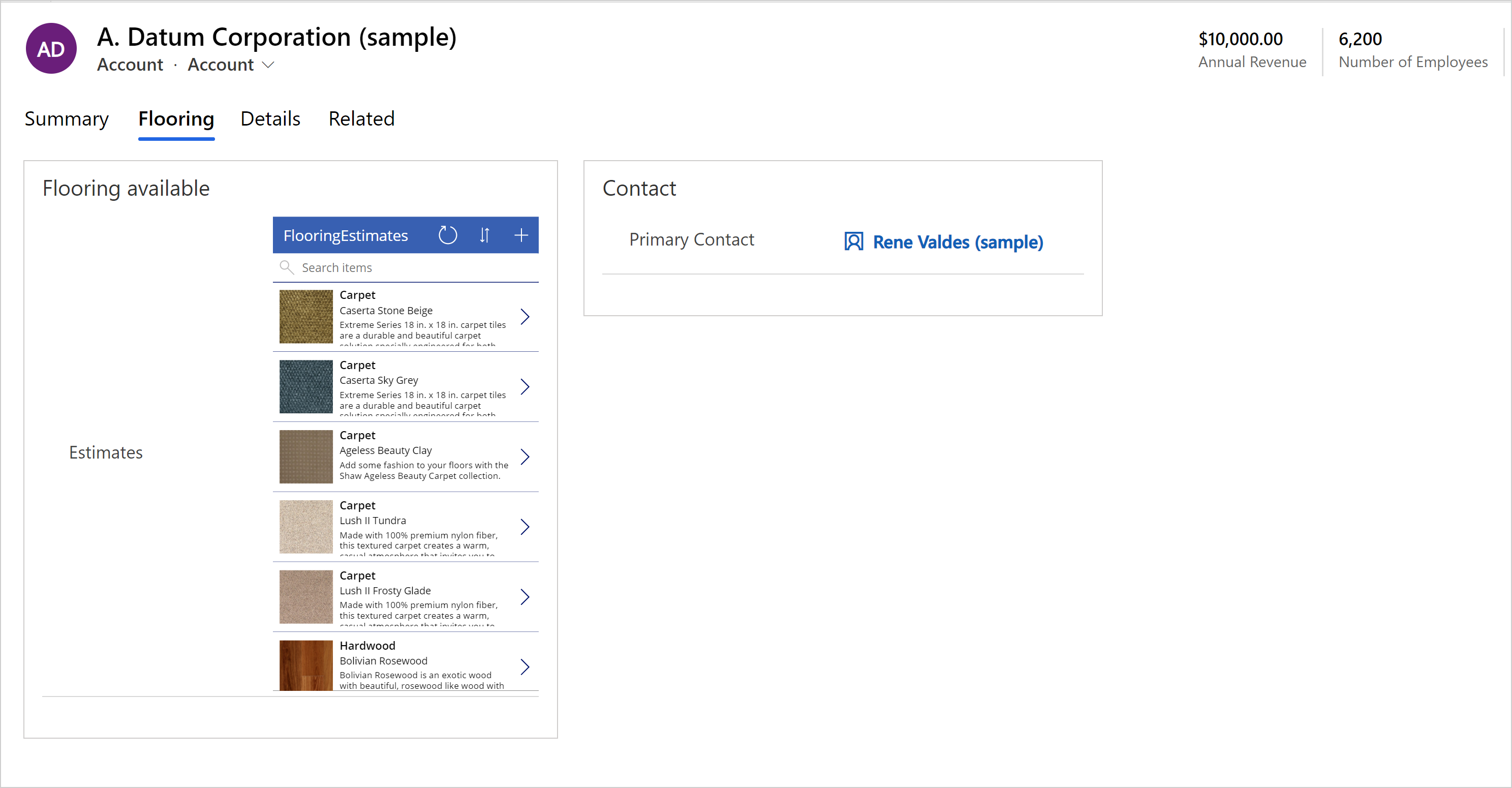This screenshot has width=1512, height=788.
Task: Click the add new item icon in FlooringEstimates
Action: (522, 234)
